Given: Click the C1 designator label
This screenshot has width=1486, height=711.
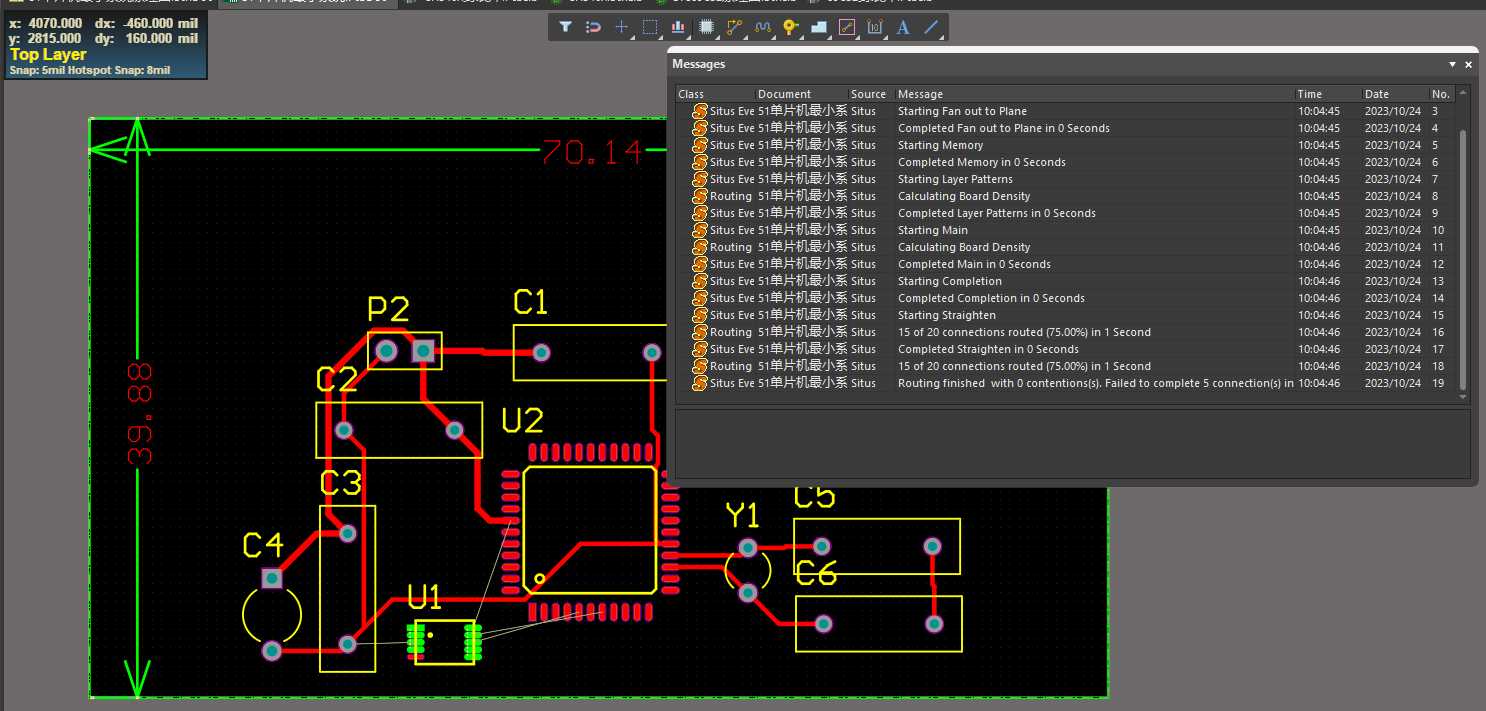Looking at the screenshot, I should 530,302.
